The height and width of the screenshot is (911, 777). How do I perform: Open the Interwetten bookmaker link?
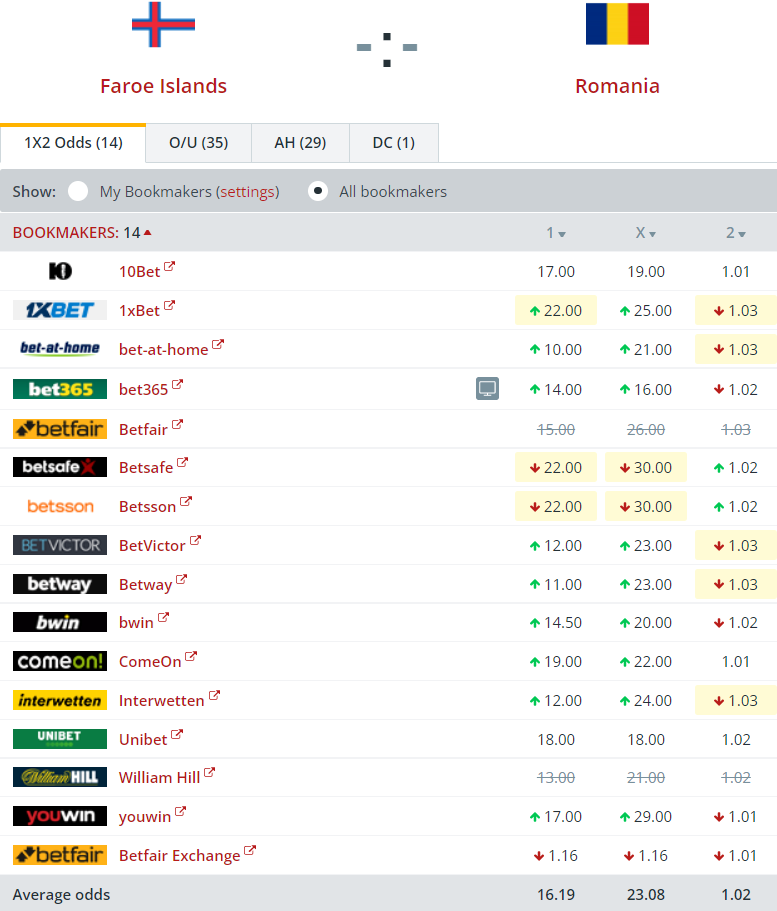pos(161,701)
